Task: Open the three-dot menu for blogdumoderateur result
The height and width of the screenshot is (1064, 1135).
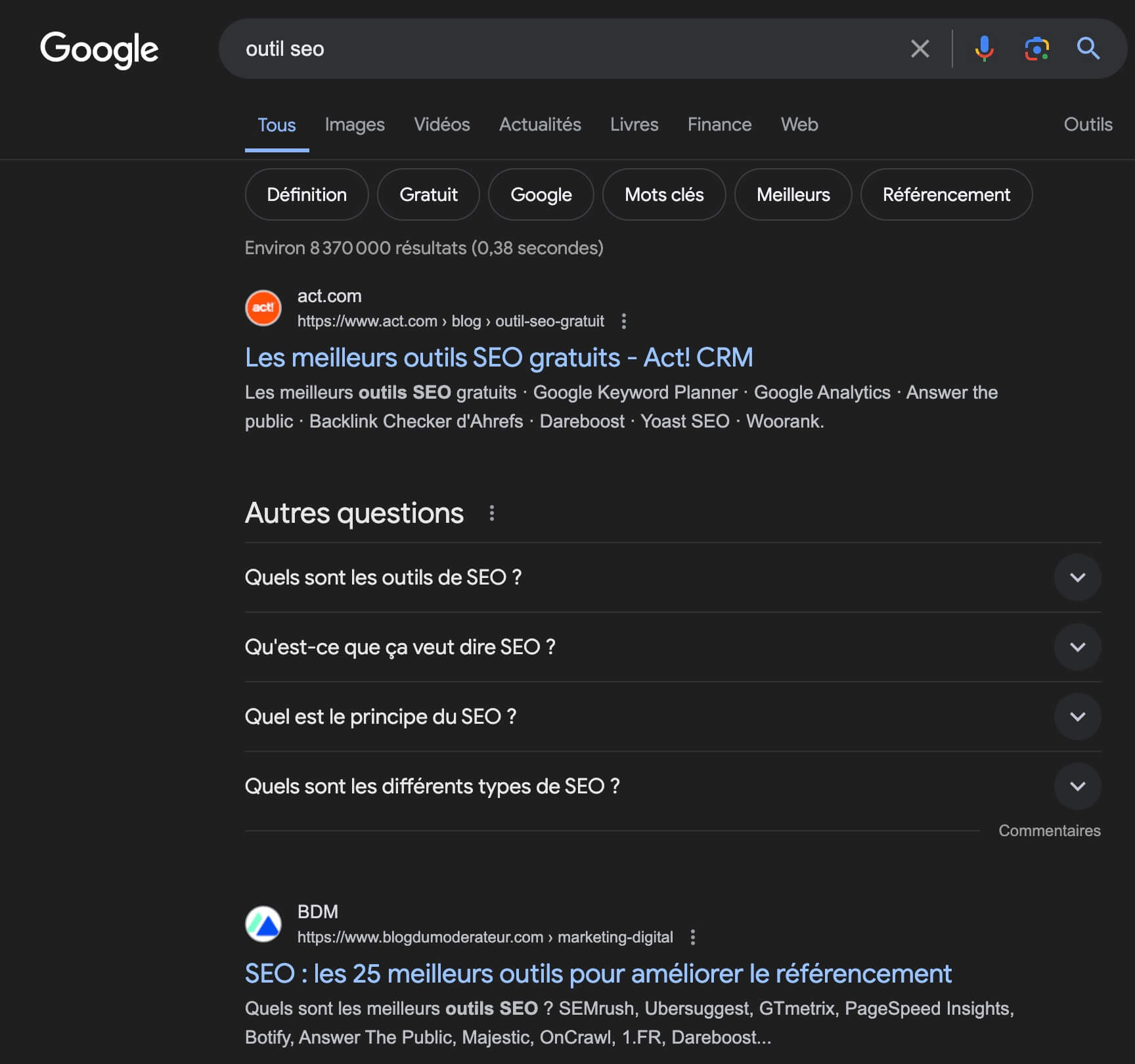Action: (692, 937)
